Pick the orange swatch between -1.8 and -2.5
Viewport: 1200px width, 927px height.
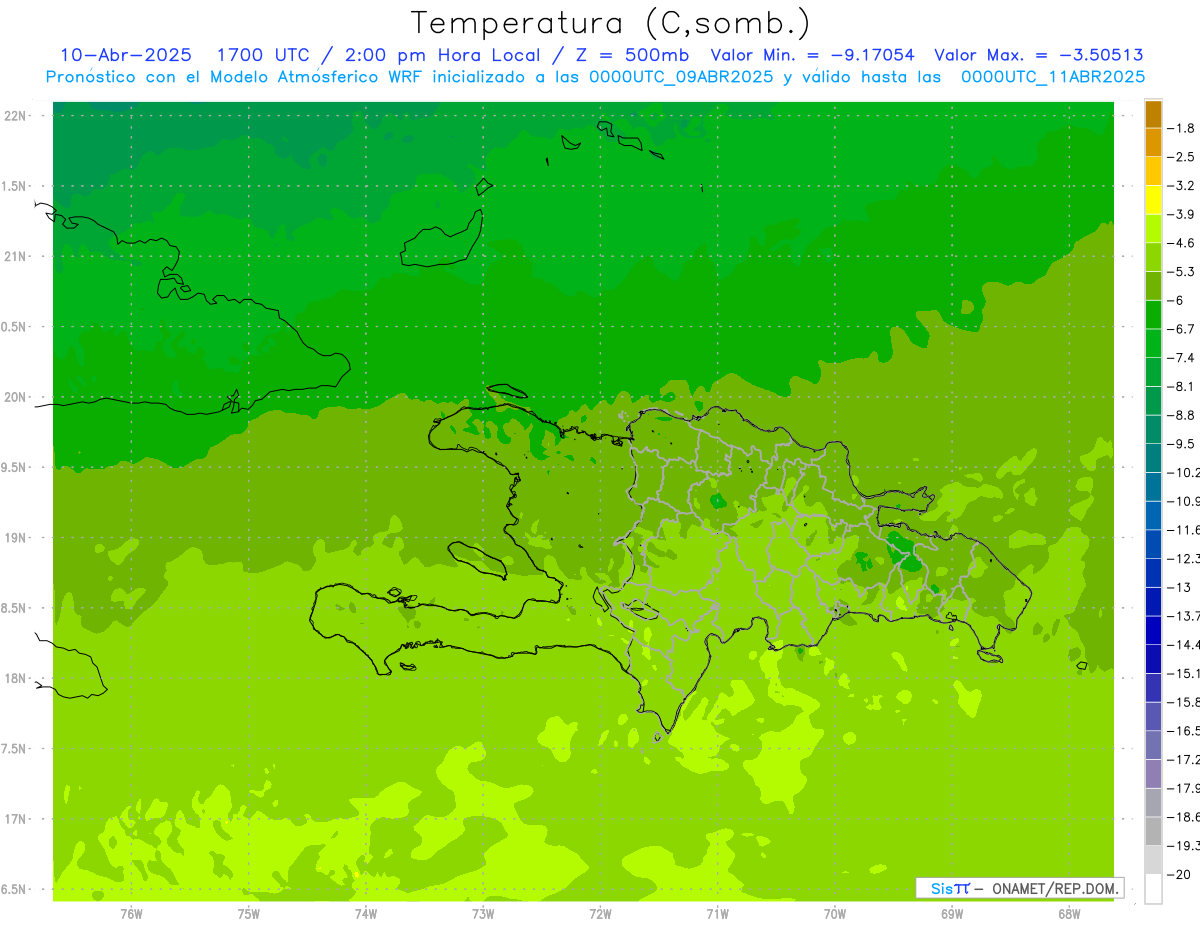pyautogui.click(x=1153, y=142)
